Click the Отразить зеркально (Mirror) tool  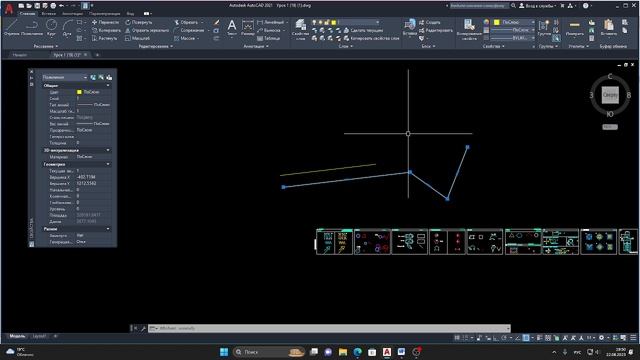(147, 30)
